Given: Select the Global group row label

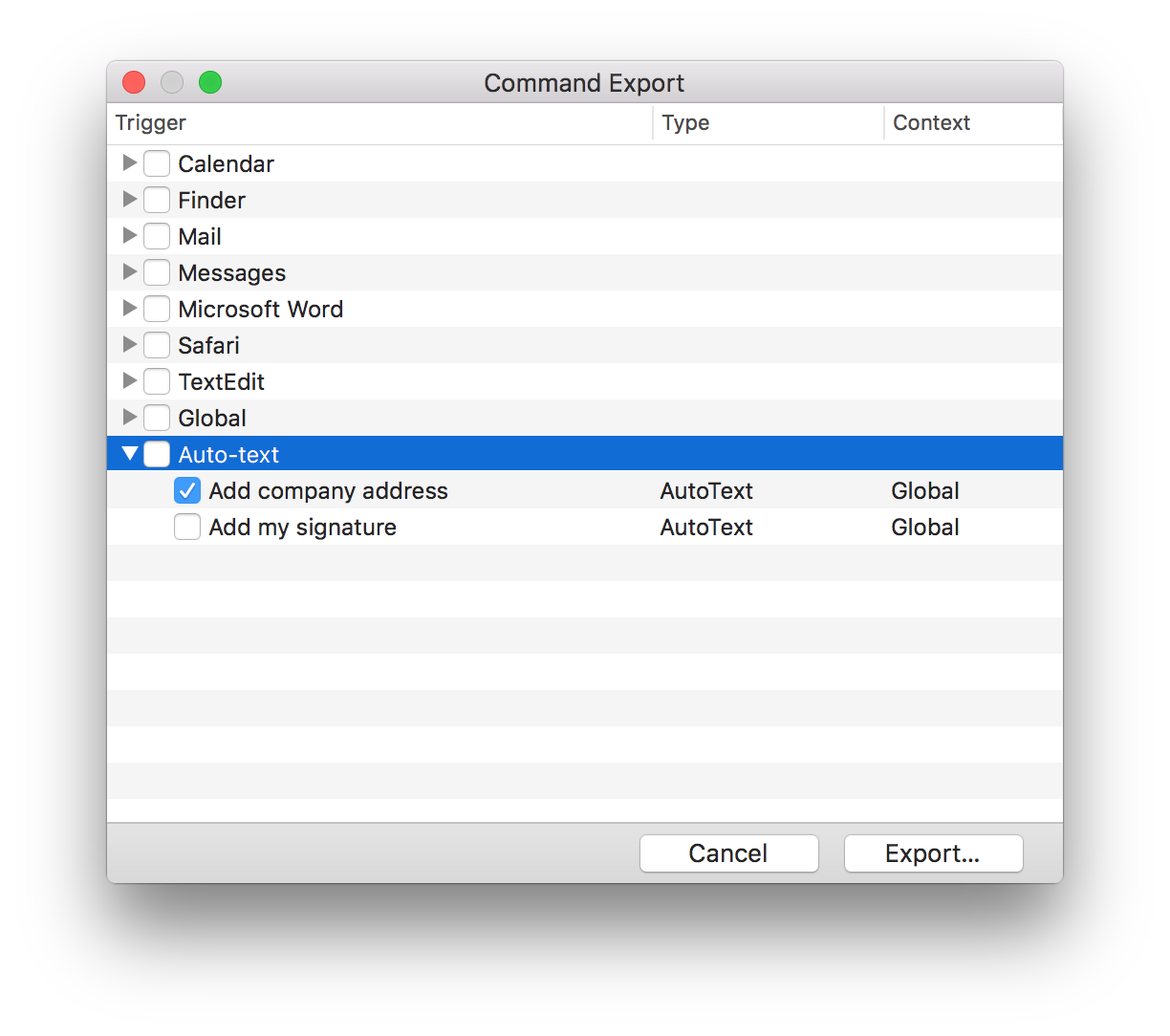Looking at the screenshot, I should [x=212, y=419].
